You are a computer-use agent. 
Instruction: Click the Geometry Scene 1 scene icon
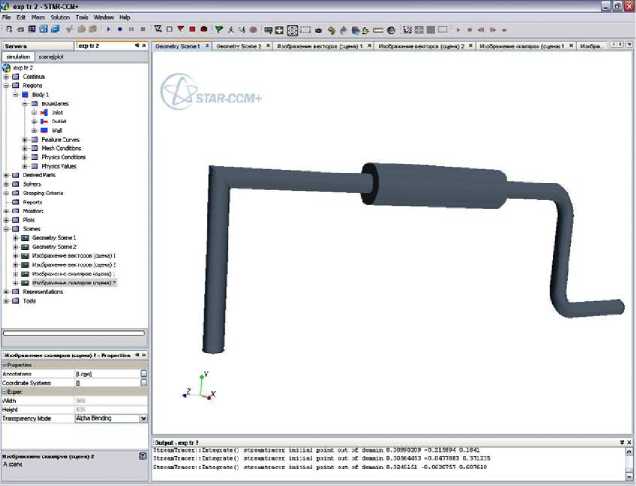(25, 238)
